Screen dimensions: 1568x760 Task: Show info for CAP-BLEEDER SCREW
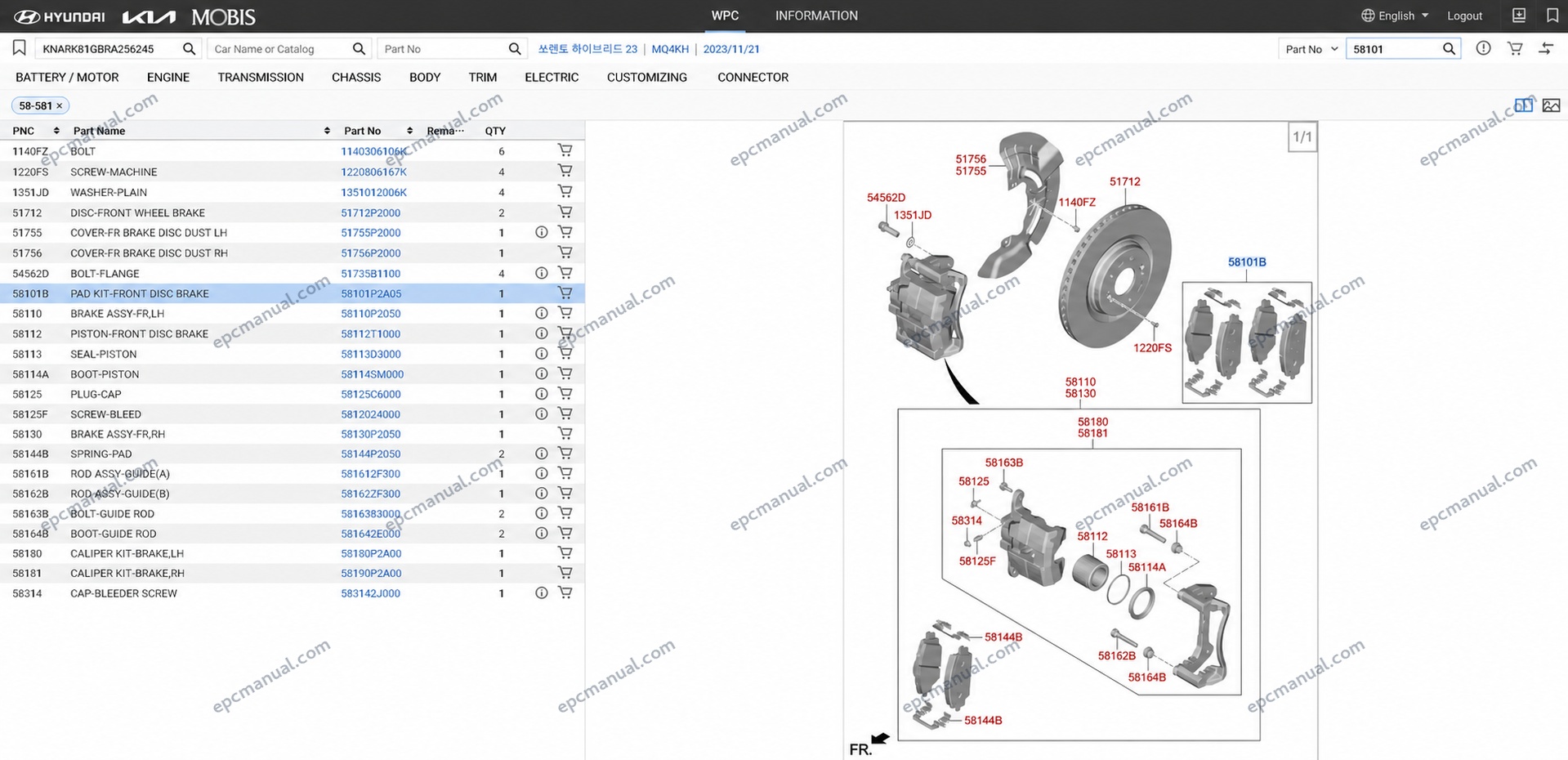pos(541,592)
